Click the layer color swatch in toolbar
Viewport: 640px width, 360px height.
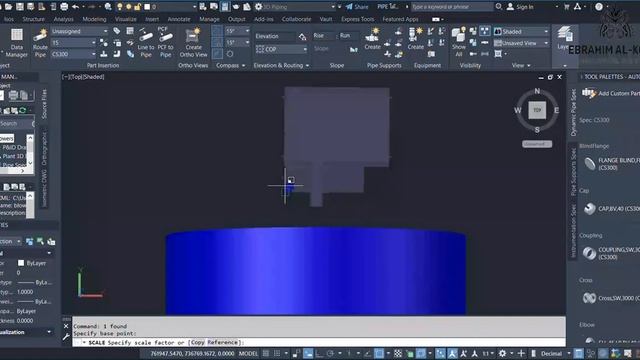coord(147,7)
